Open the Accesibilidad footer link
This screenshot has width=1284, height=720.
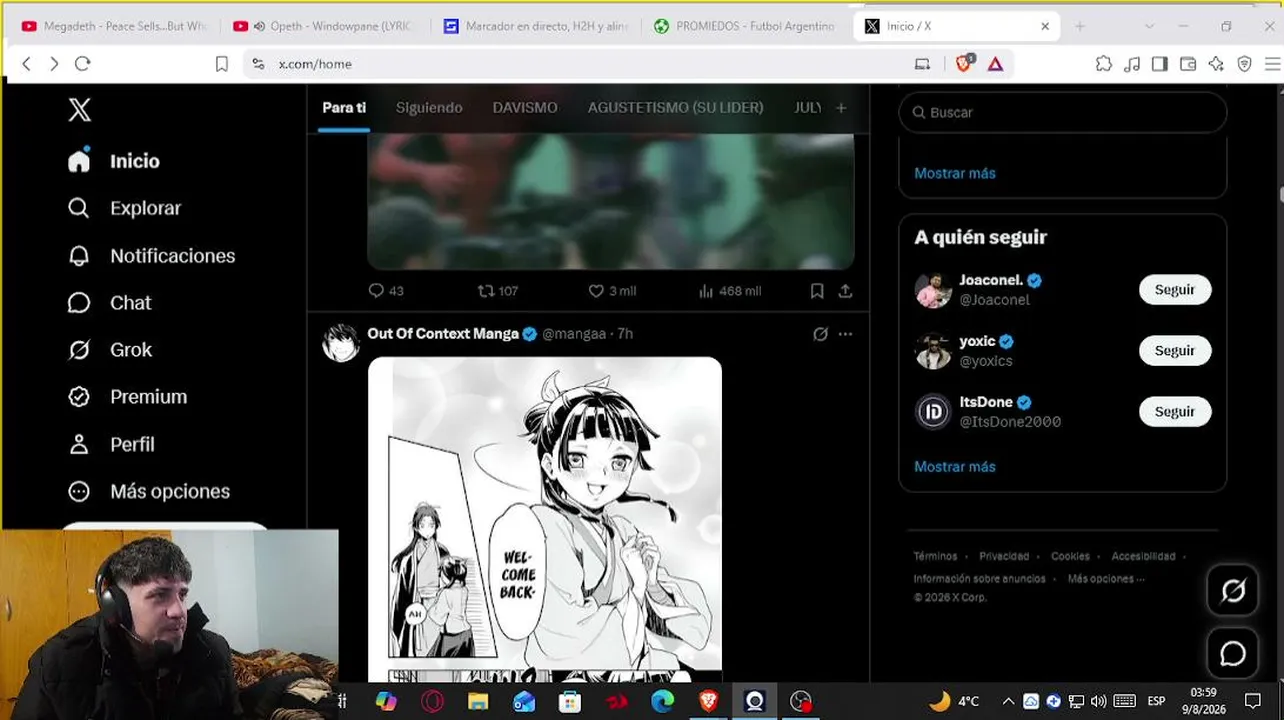(1143, 556)
